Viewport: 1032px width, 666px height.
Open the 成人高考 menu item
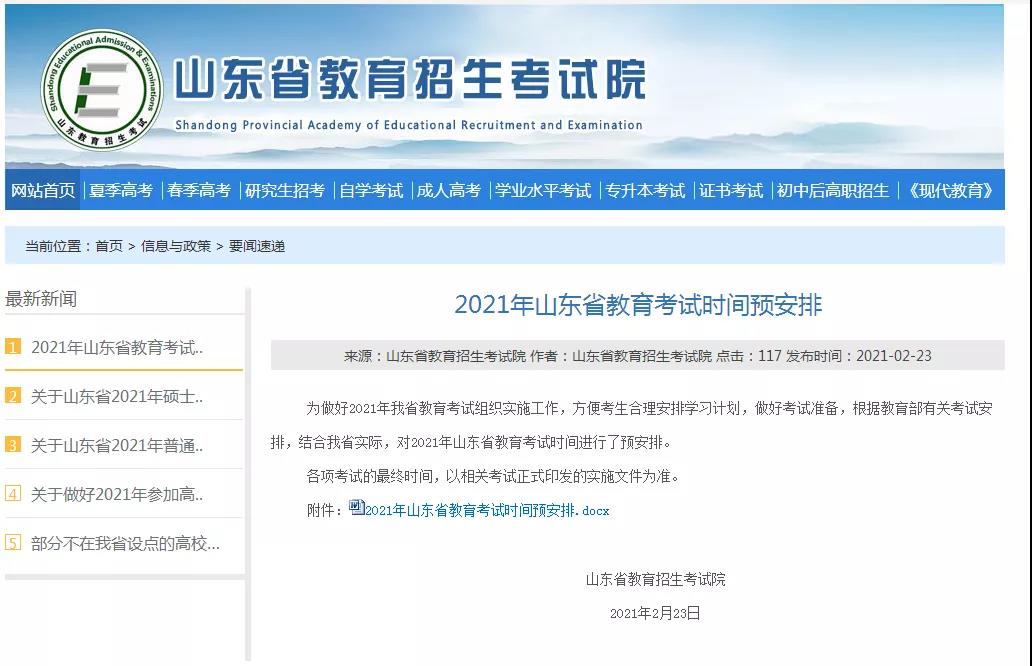449,190
